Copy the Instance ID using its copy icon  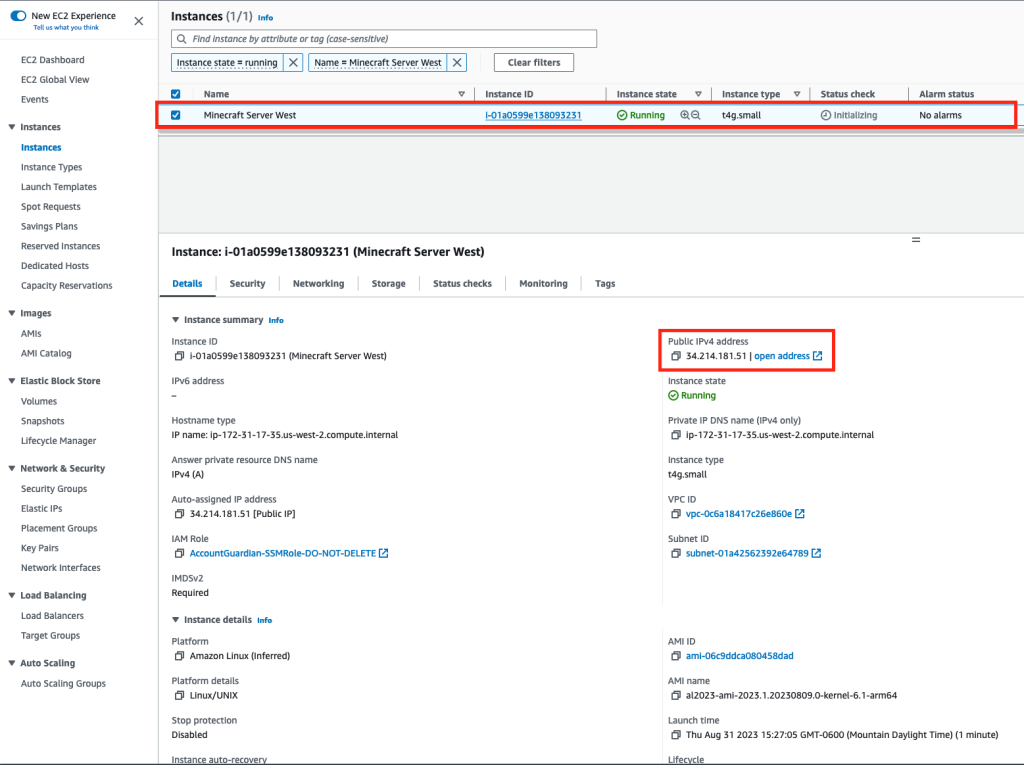point(178,355)
